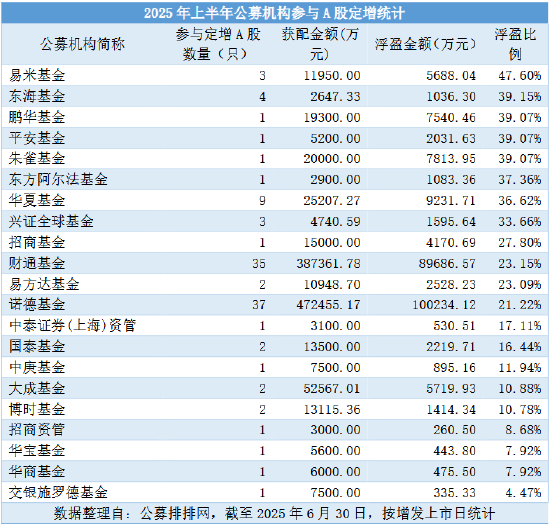Click the '财通基金' row name
Image resolution: width=550 pixels, height=526 pixels.
click(x=37, y=263)
